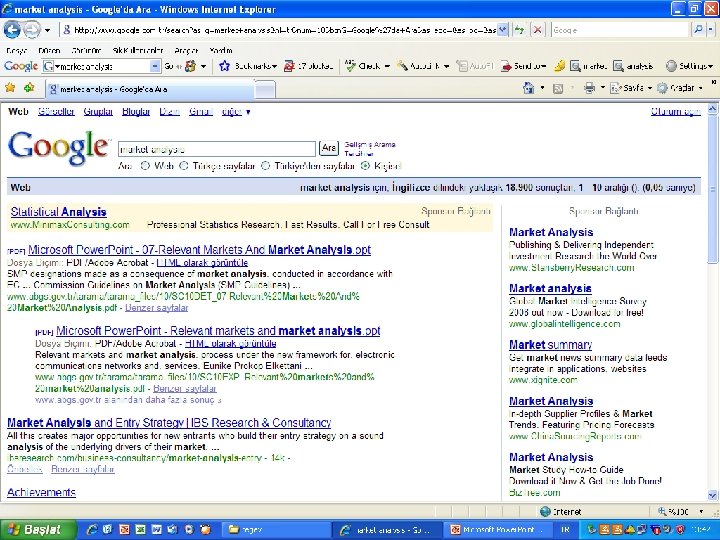The height and width of the screenshot is (540, 720).
Task: Click the Stop loading red X icon
Action: coord(537,30)
